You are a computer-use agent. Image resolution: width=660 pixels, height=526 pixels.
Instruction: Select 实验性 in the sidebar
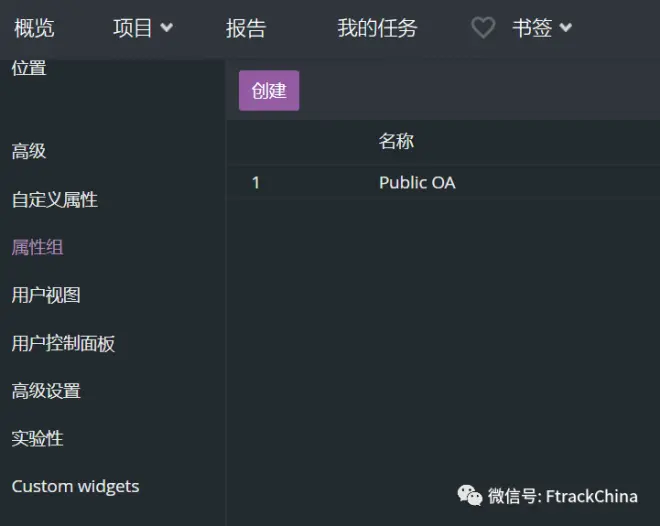[37, 438]
